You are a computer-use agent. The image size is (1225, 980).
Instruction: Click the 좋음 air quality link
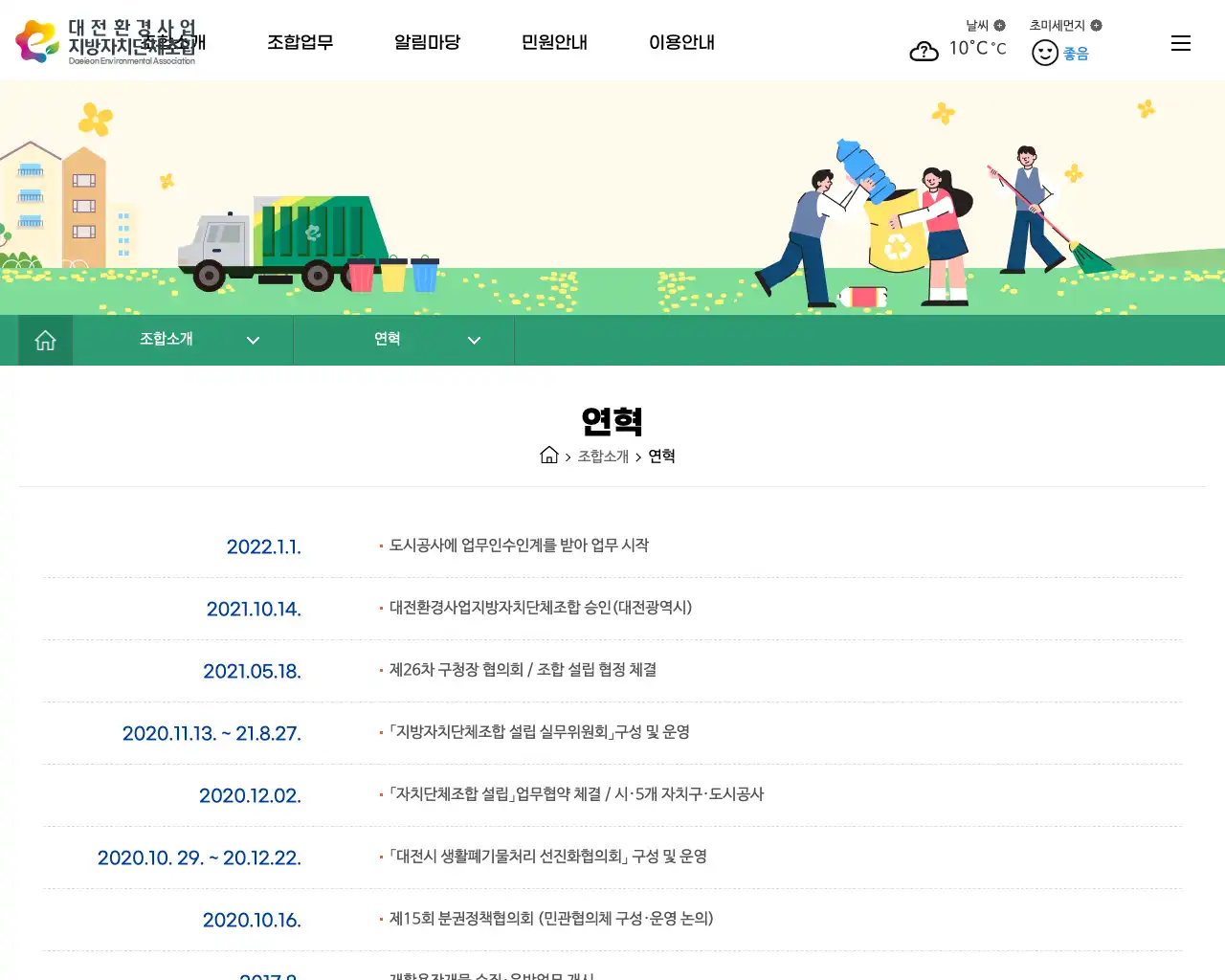1077,53
